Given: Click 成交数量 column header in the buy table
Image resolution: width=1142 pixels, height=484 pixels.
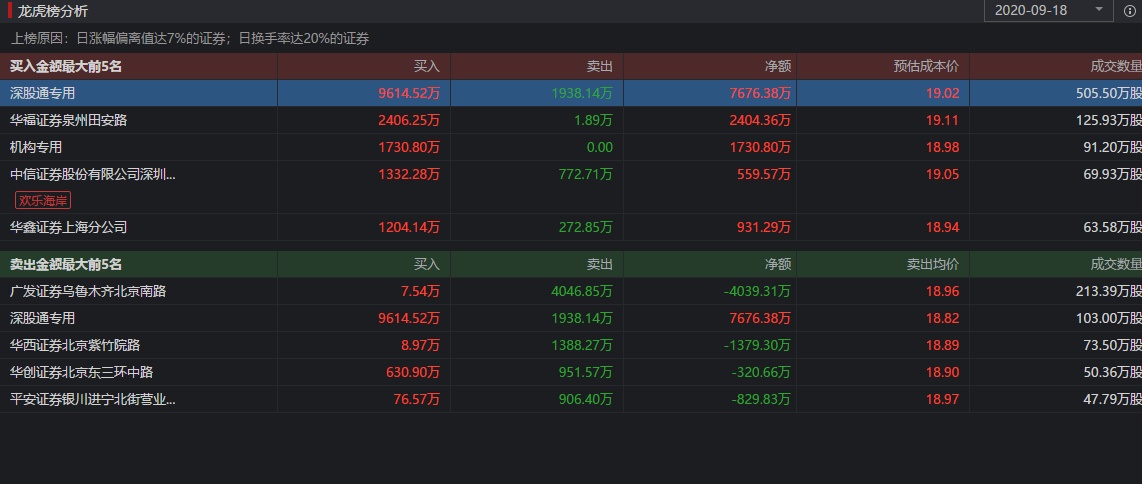Looking at the screenshot, I should click(1116, 66).
